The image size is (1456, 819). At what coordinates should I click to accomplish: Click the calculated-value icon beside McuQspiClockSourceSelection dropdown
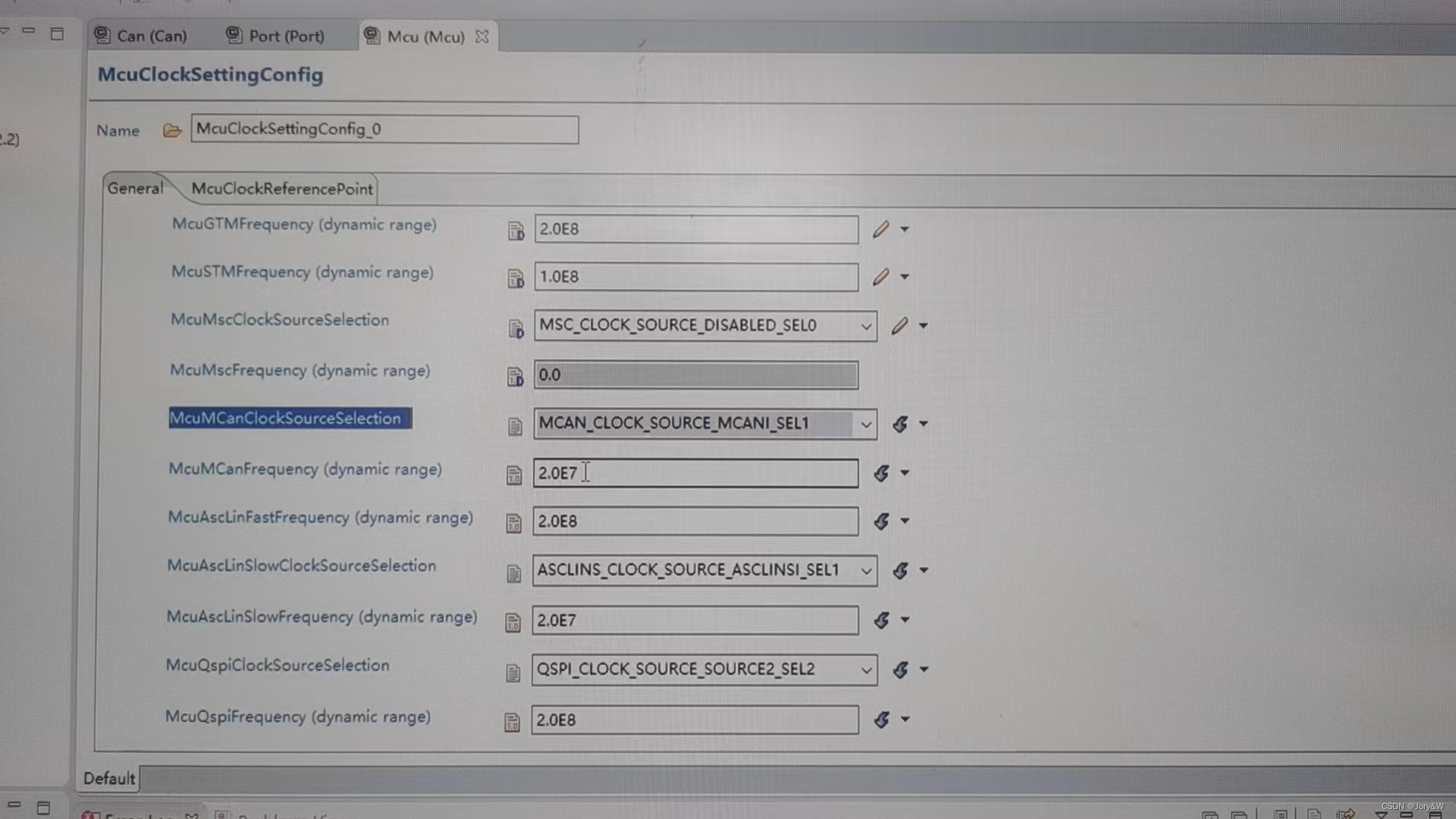click(900, 670)
